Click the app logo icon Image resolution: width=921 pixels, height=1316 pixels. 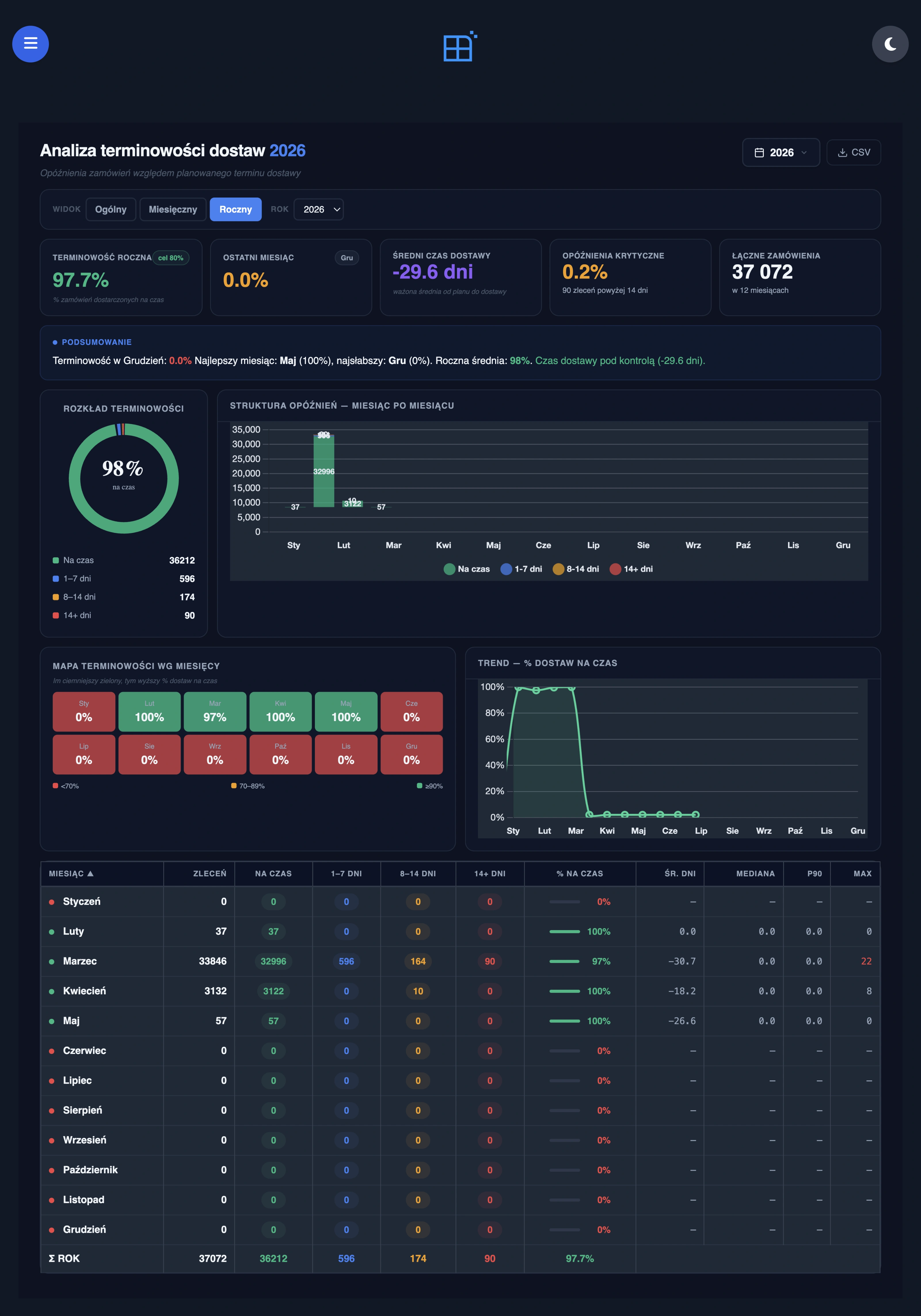(460, 46)
